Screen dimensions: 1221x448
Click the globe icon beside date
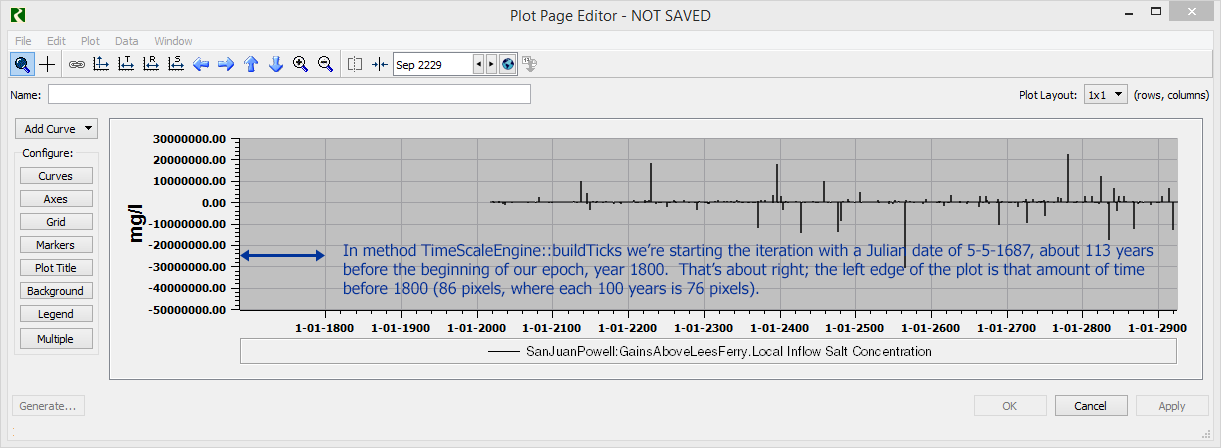(508, 64)
